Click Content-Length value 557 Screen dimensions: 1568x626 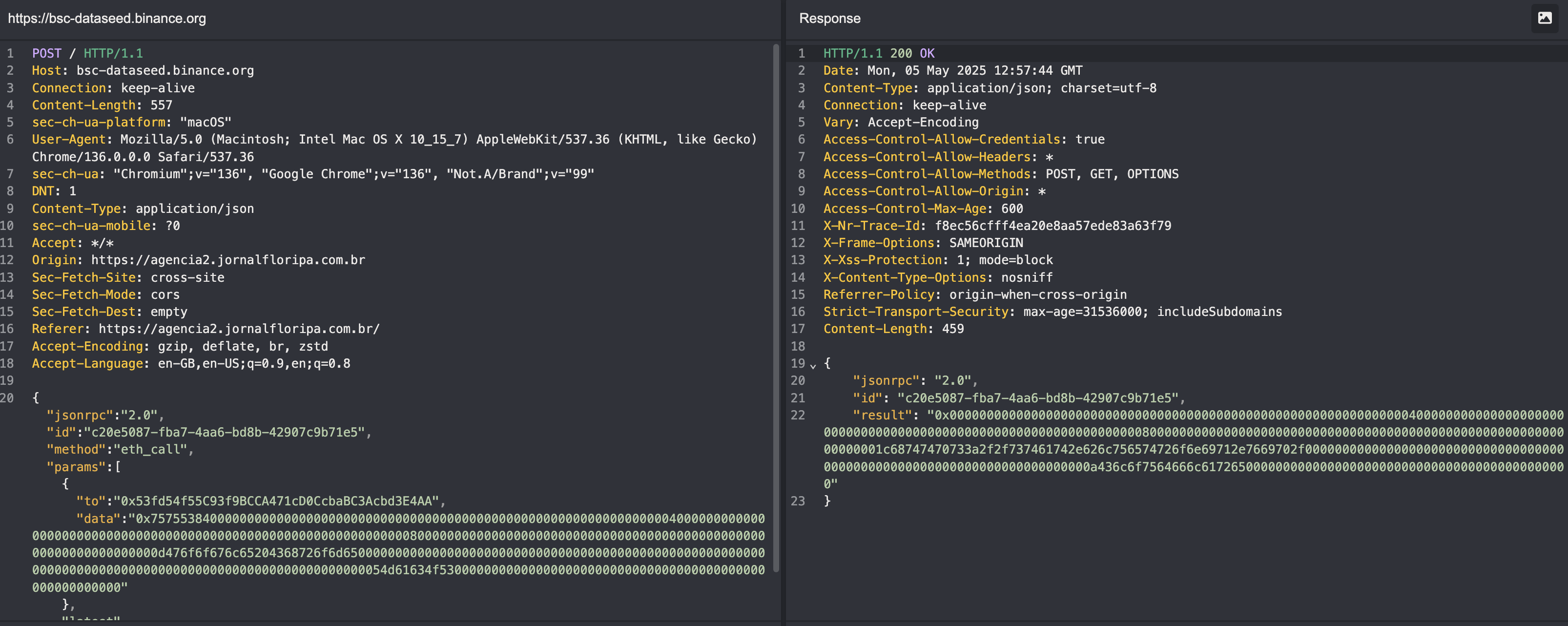click(161, 104)
